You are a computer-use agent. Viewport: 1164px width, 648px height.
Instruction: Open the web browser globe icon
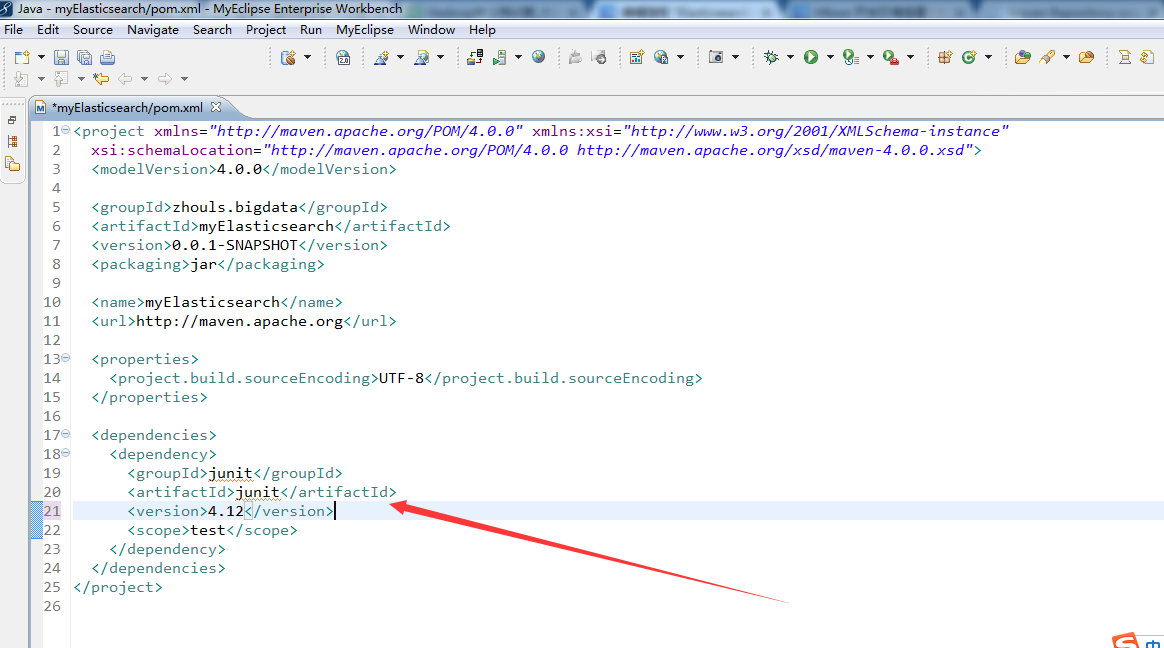539,57
